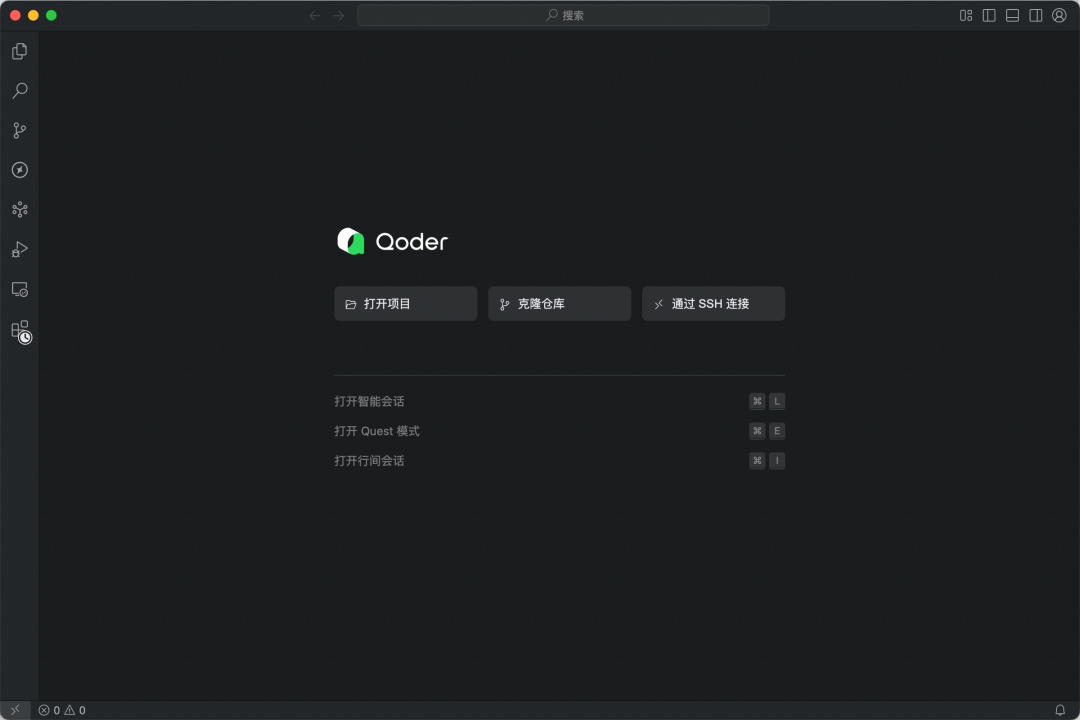Open the Explorer files view
The width and height of the screenshot is (1080, 720).
click(19, 51)
